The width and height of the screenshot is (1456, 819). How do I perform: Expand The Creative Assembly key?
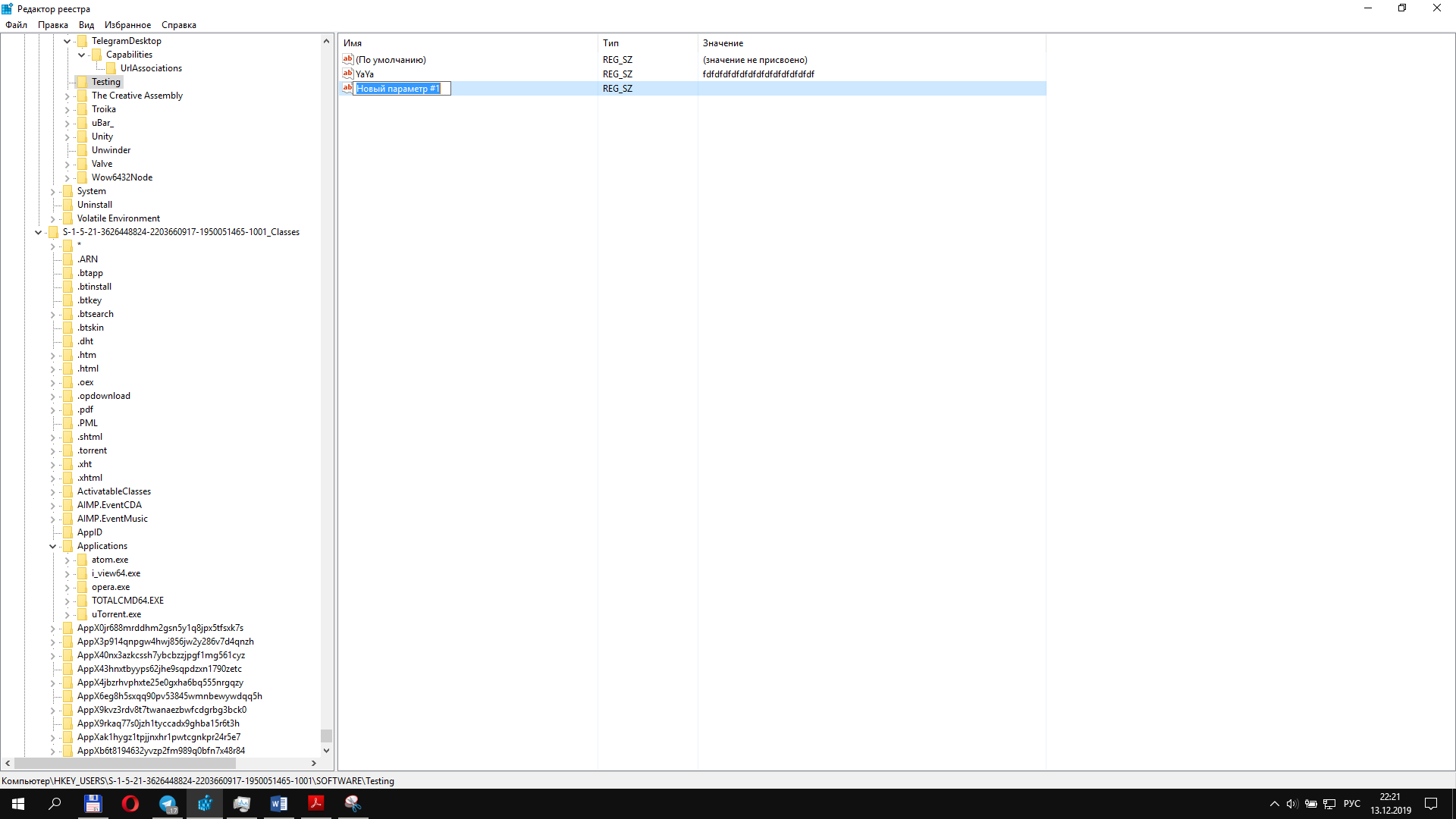67,96
